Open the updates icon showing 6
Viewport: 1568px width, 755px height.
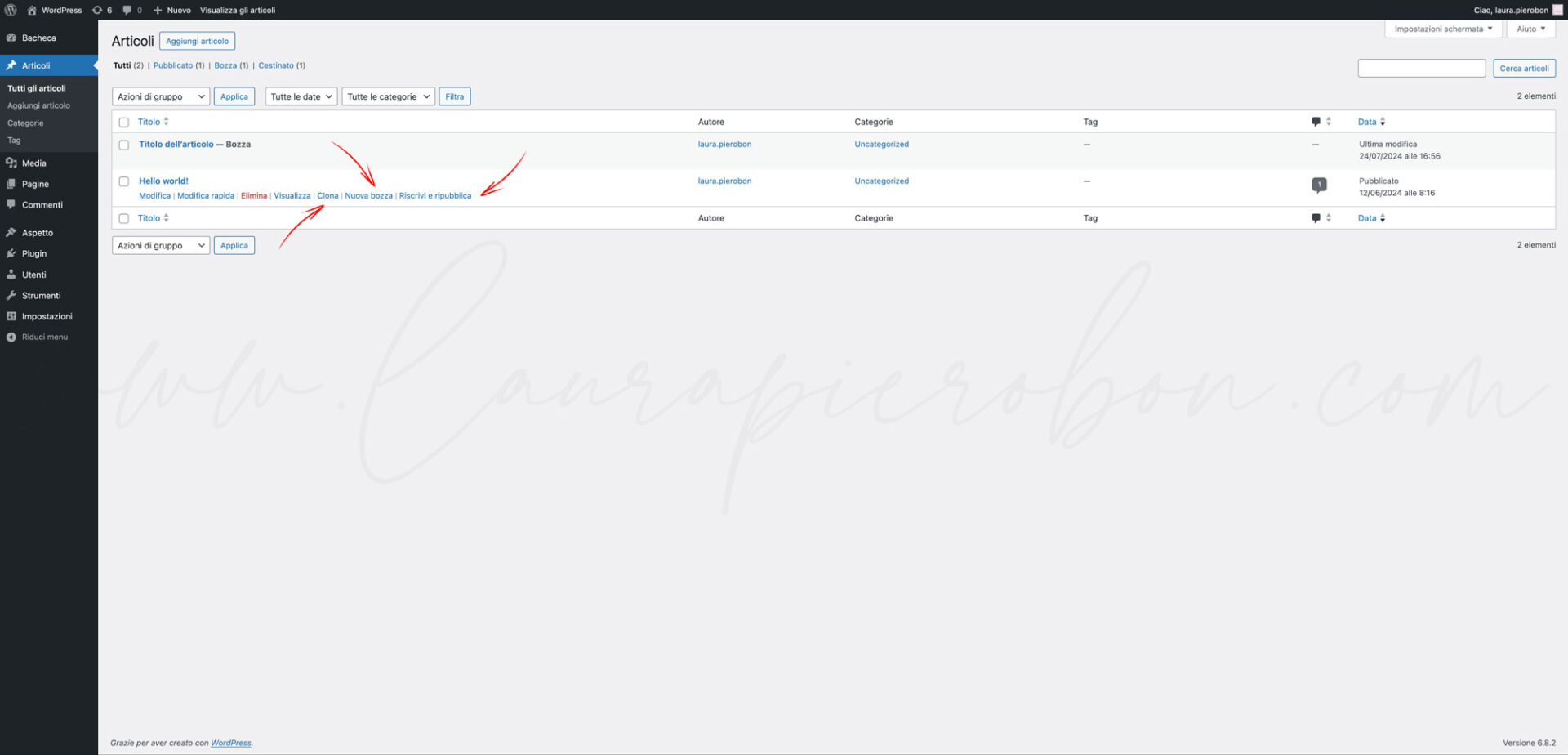(101, 10)
